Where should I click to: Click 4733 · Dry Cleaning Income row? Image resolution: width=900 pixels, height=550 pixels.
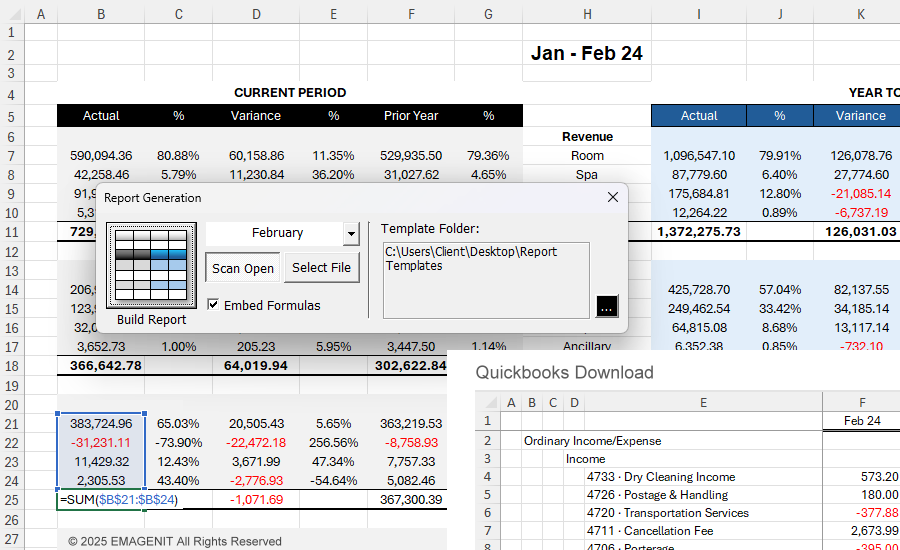click(661, 477)
